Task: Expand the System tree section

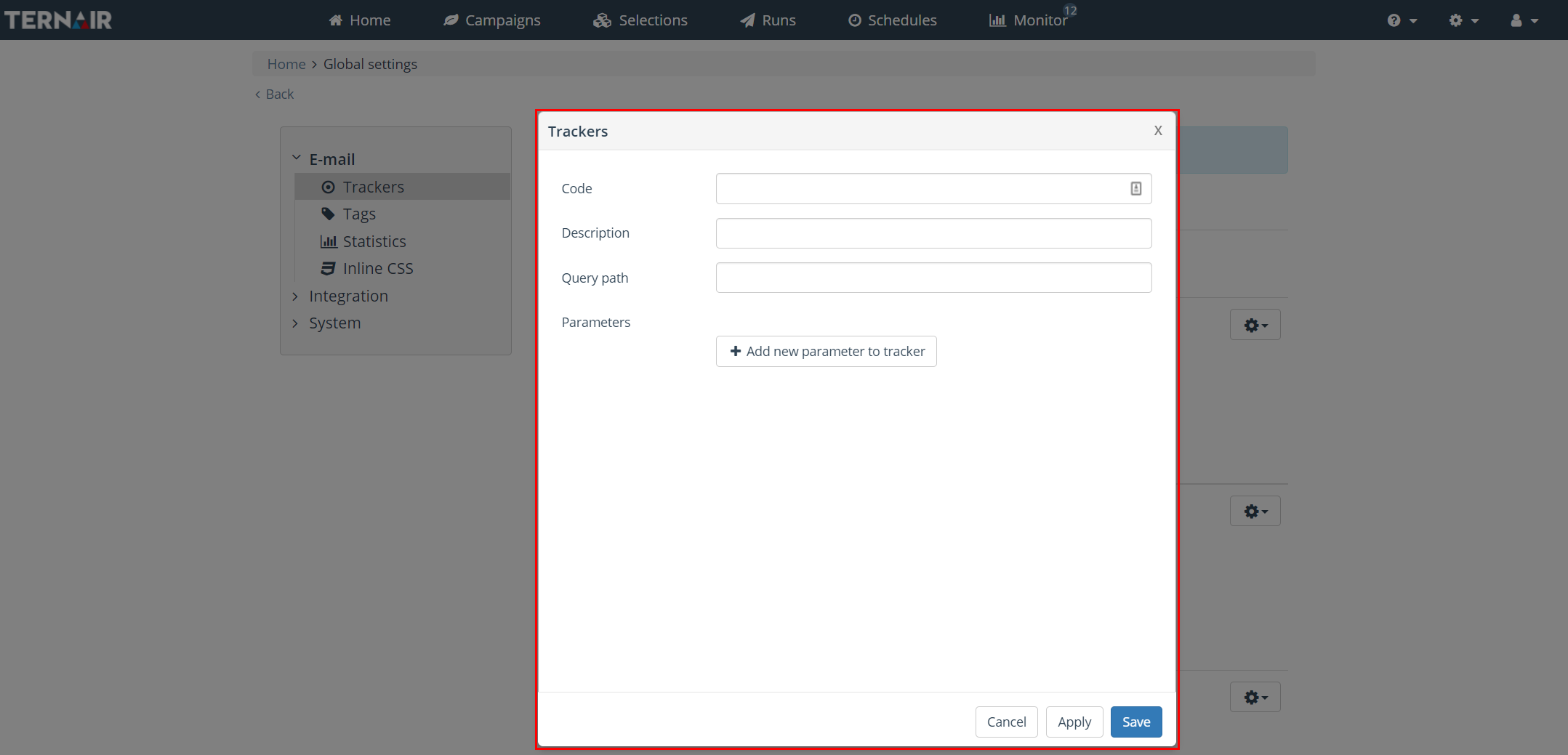Action: [295, 323]
